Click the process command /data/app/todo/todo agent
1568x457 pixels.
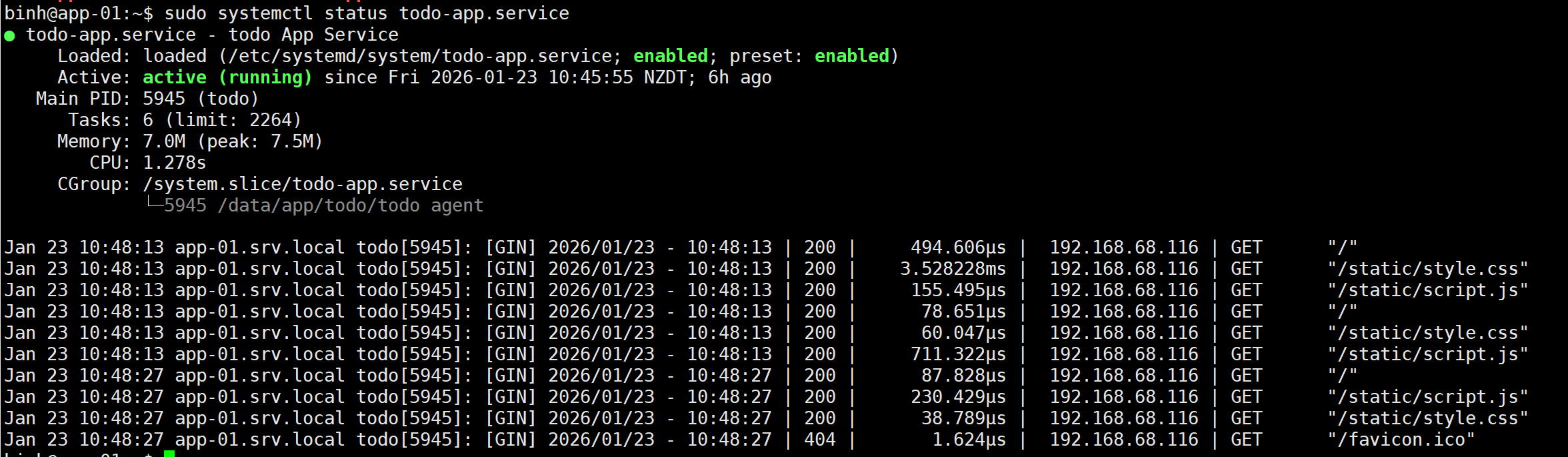pyautogui.click(x=351, y=205)
